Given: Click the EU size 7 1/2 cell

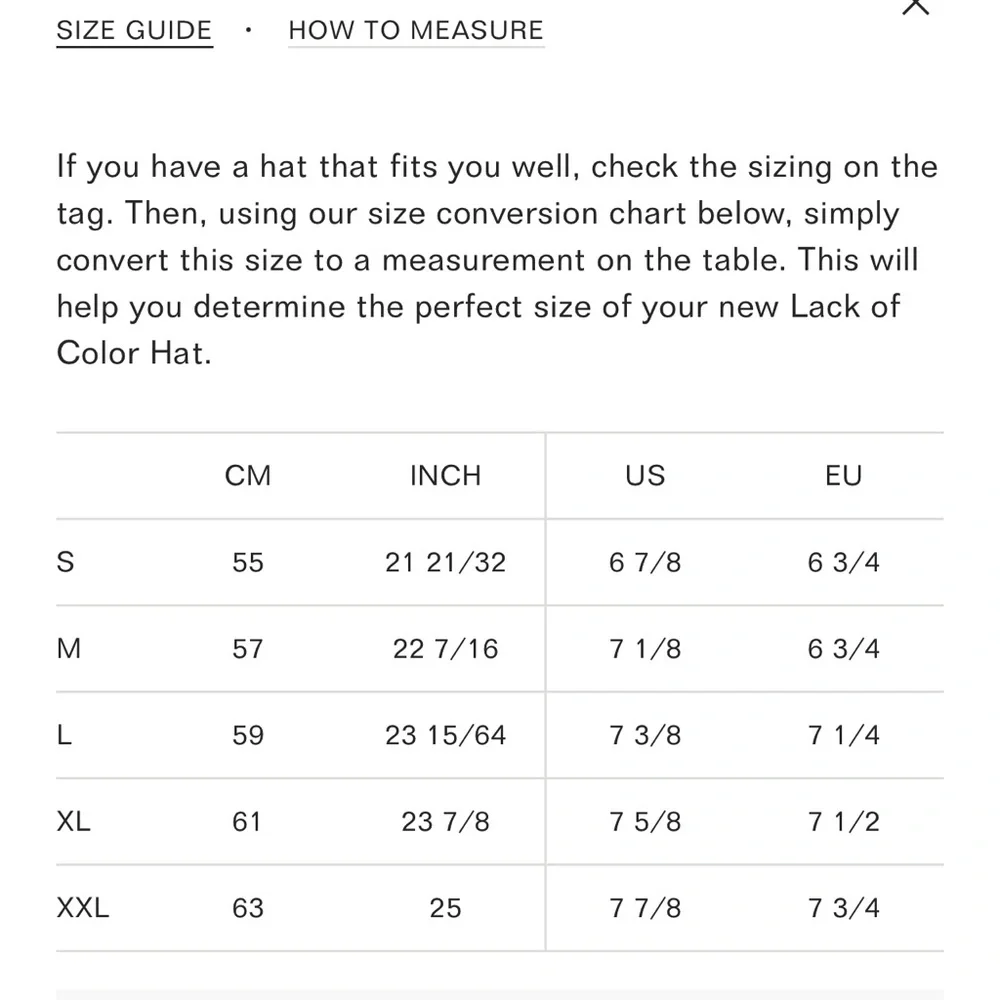Looking at the screenshot, I should [843, 822].
